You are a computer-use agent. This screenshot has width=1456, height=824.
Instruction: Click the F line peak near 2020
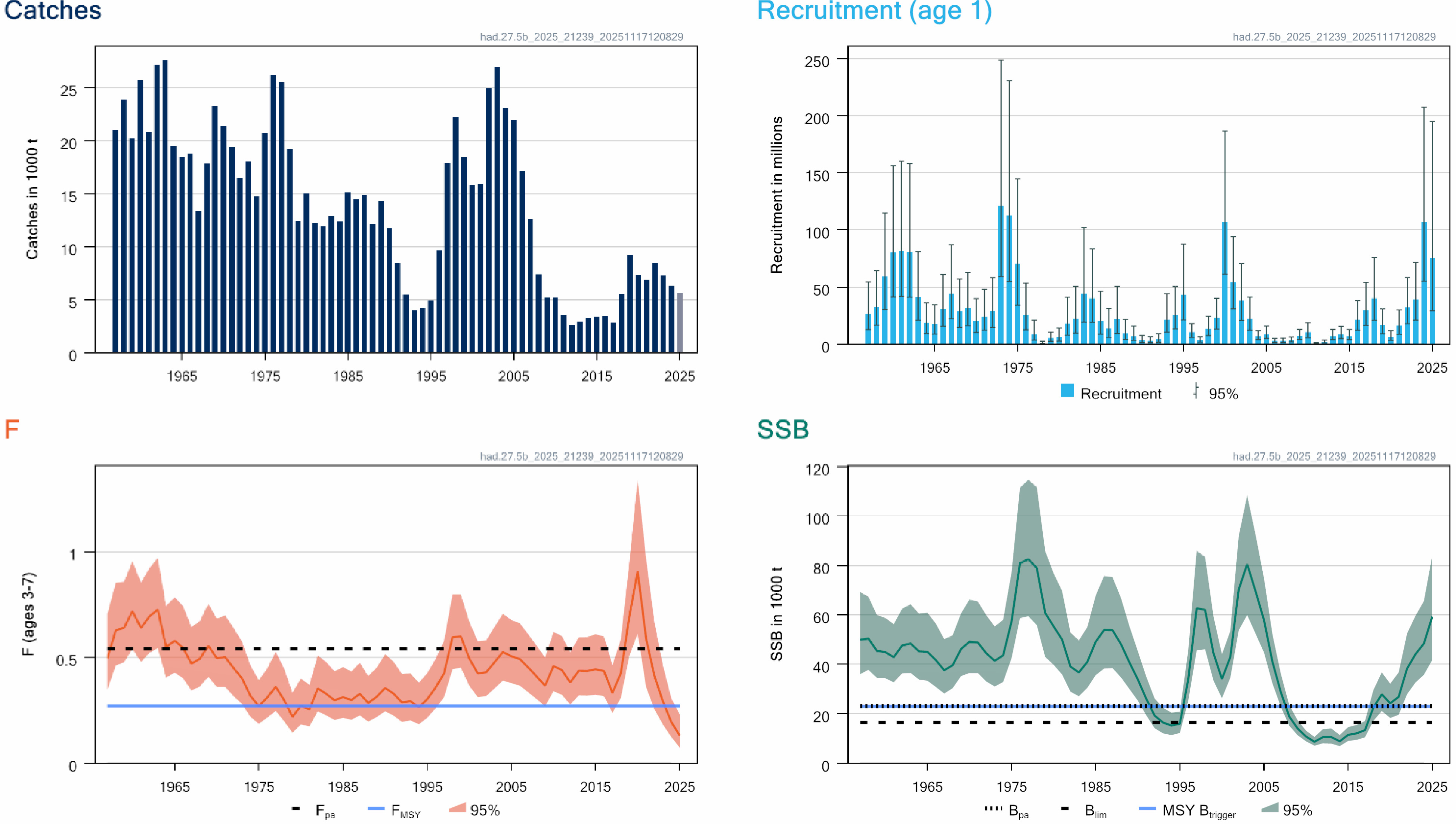pyautogui.click(x=637, y=573)
